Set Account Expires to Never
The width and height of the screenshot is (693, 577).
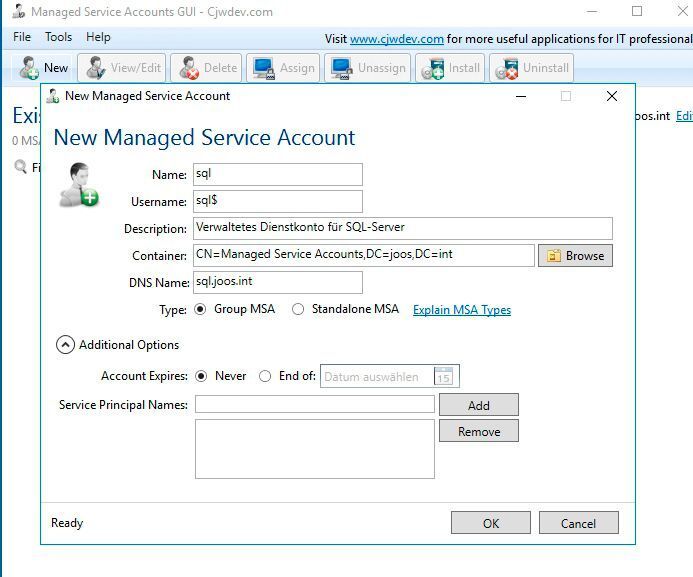pos(201,377)
